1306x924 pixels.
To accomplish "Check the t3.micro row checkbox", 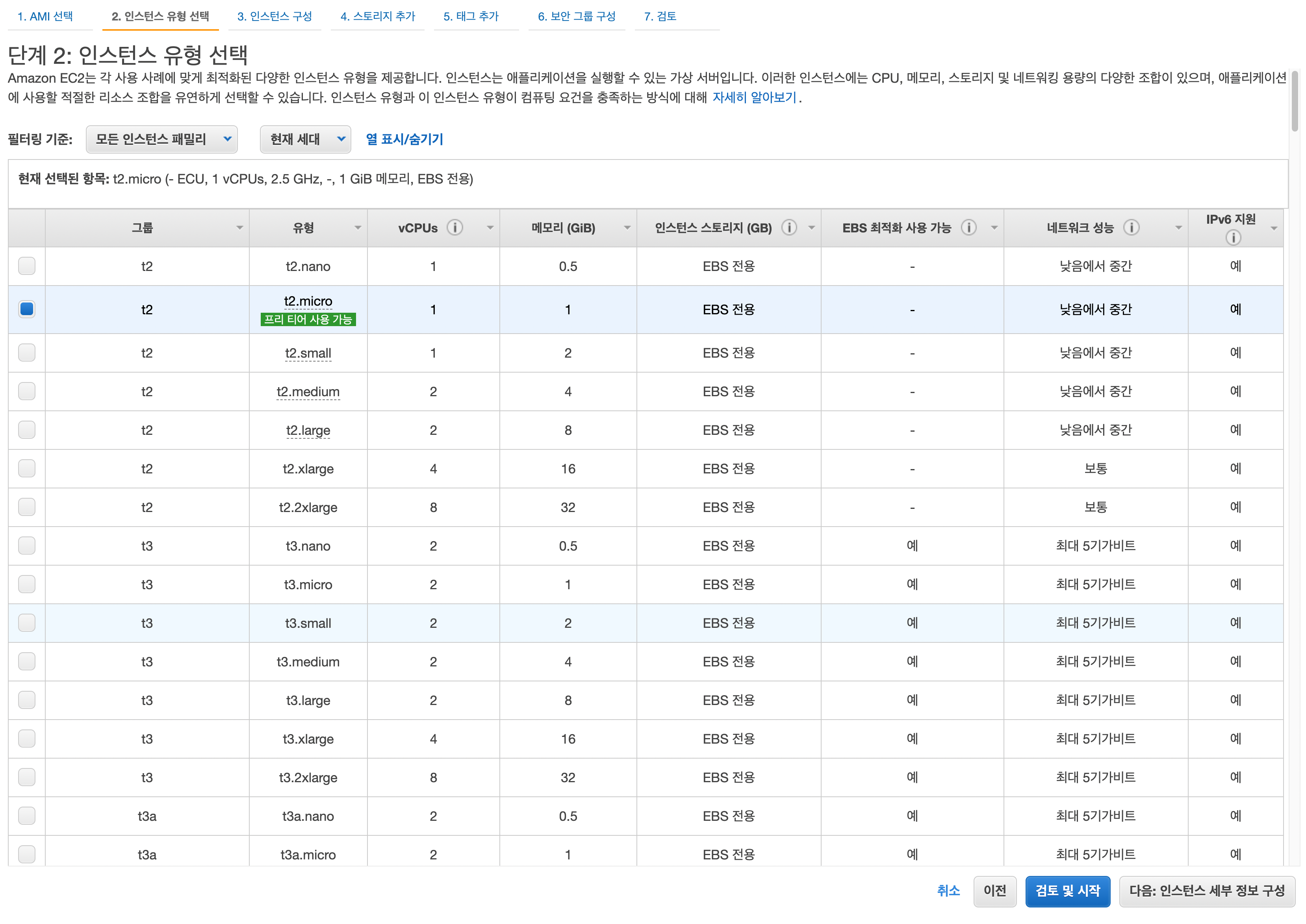I will 27,584.
